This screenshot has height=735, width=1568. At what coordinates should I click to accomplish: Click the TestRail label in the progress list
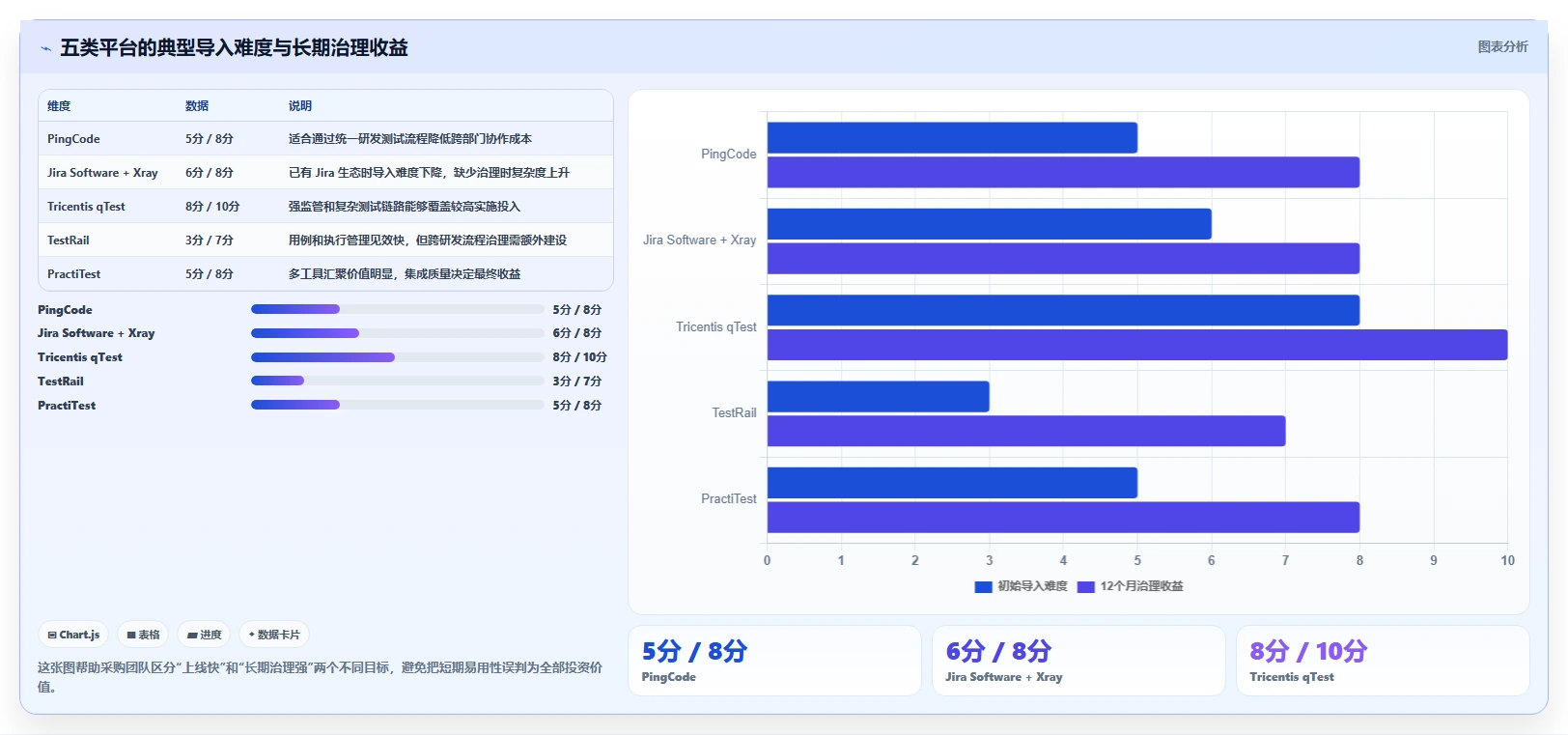coord(61,382)
